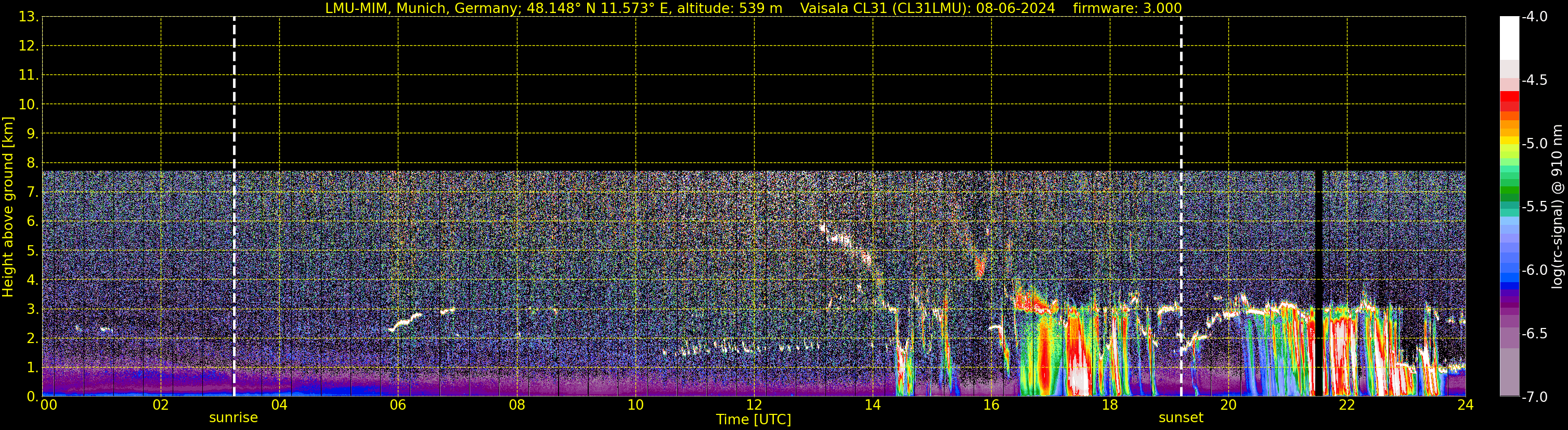This screenshot has height=430, width=1568.
Task: Select the white band atop the colorbar
Action: tap(1509, 36)
